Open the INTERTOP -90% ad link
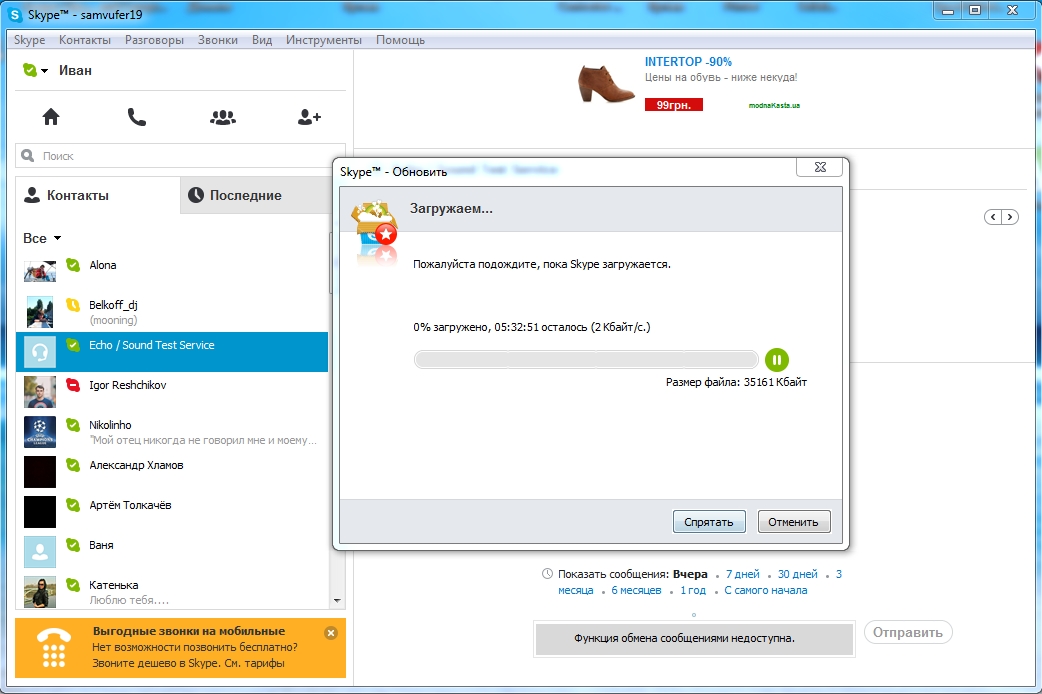Image resolution: width=1042 pixels, height=694 pixels. pos(688,62)
